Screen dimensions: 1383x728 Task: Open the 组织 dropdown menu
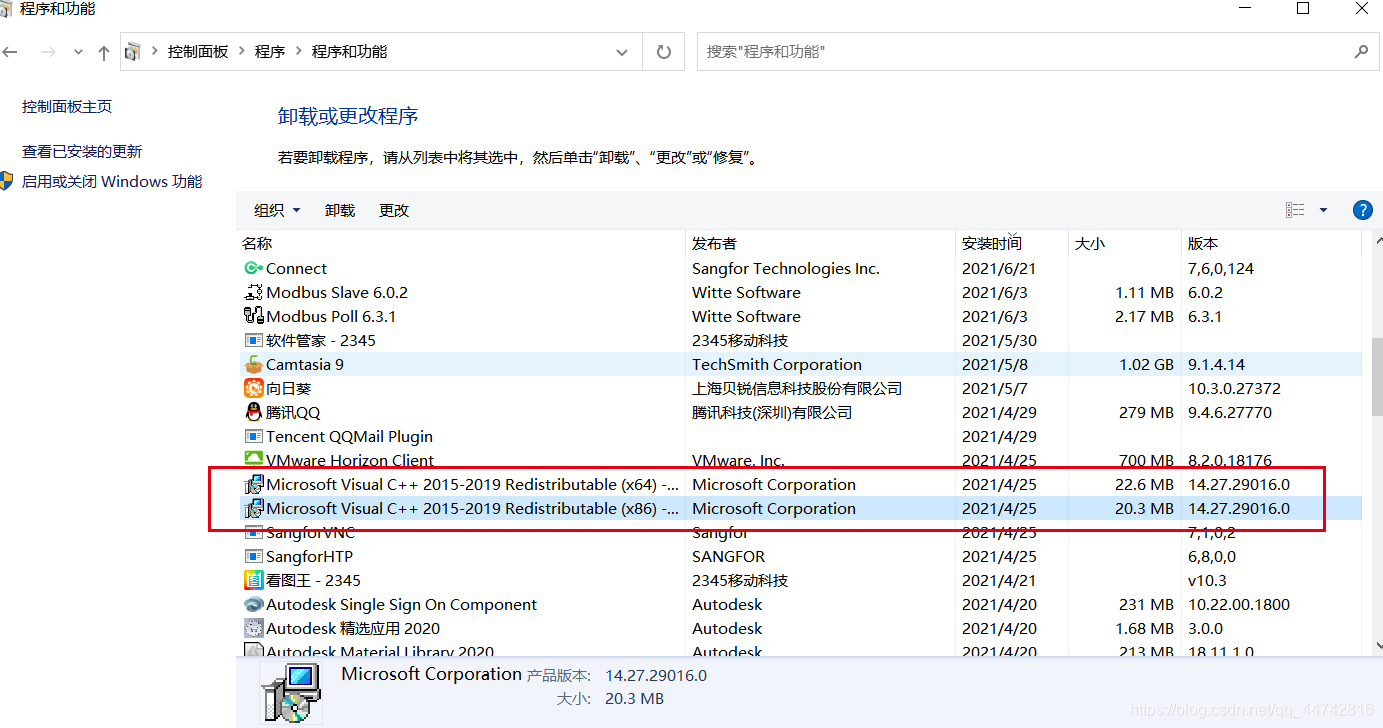[x=277, y=210]
